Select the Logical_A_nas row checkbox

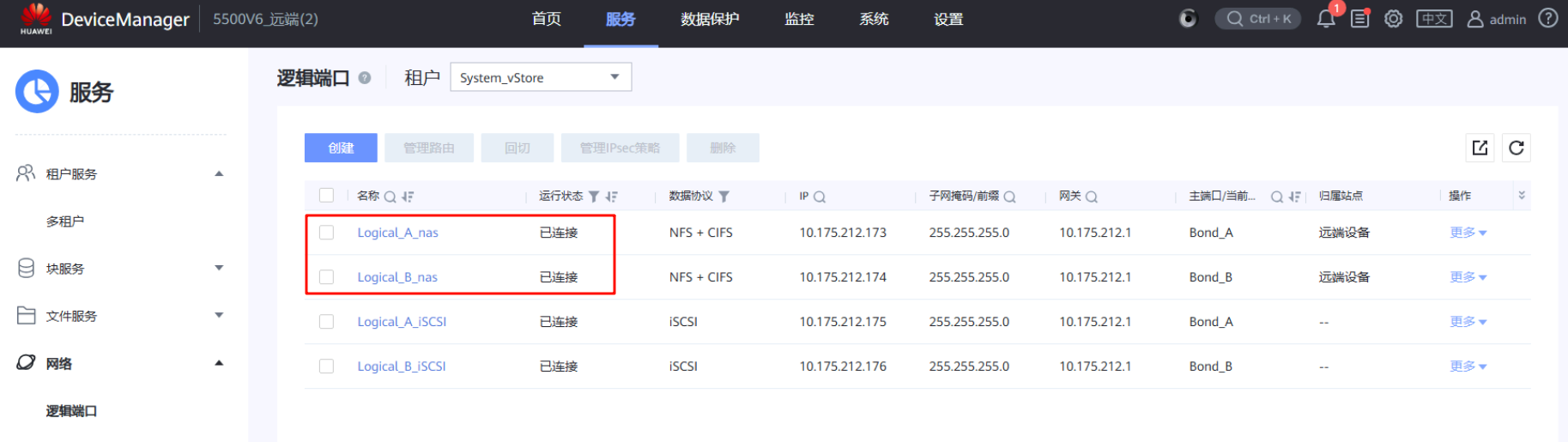326,233
